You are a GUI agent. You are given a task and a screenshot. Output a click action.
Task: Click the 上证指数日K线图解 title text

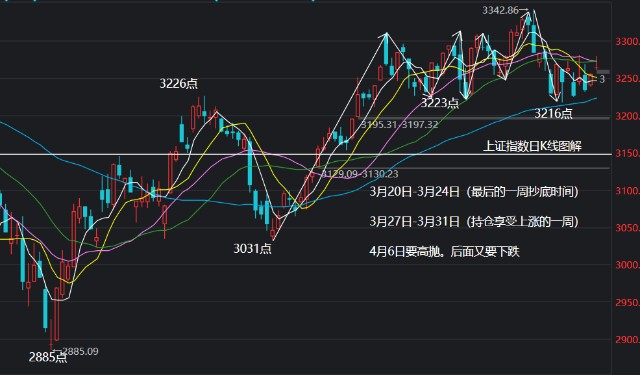pyautogui.click(x=532, y=146)
